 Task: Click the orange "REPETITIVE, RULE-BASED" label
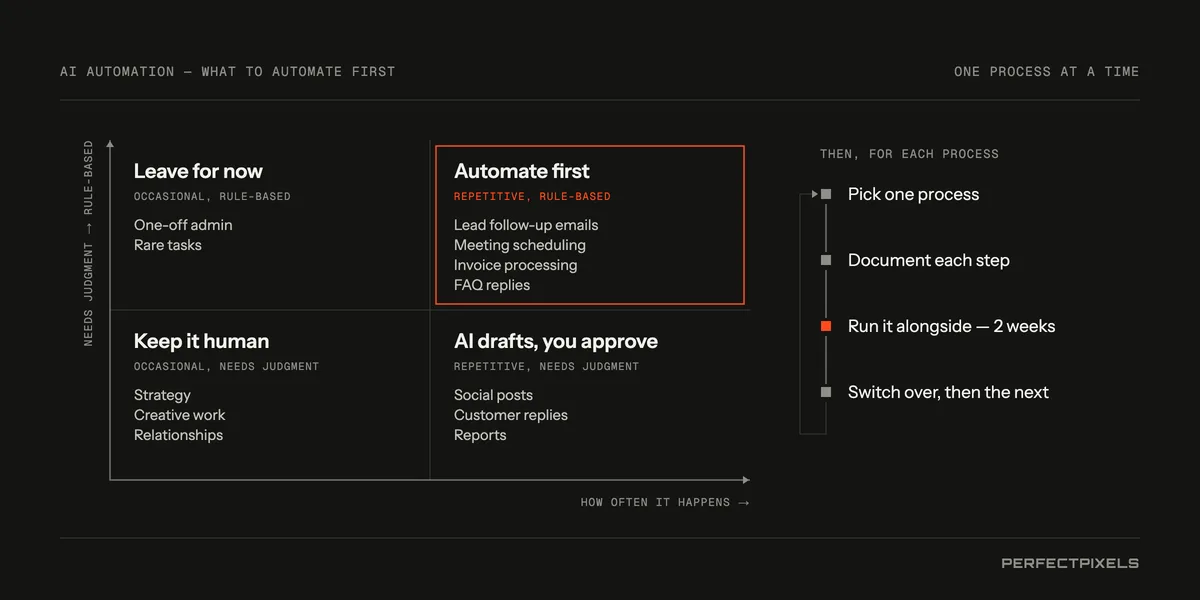click(x=532, y=197)
